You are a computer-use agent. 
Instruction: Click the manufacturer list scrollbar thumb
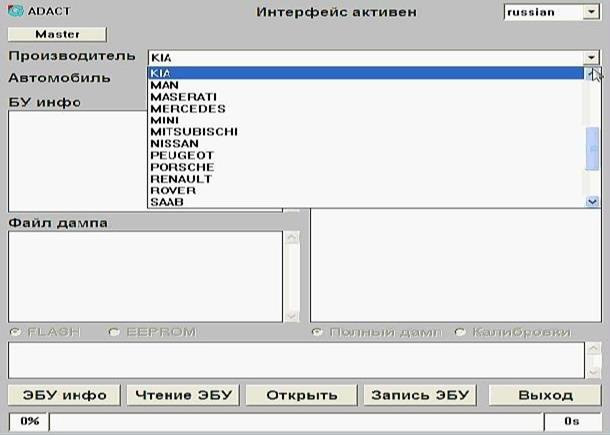[x=592, y=149]
